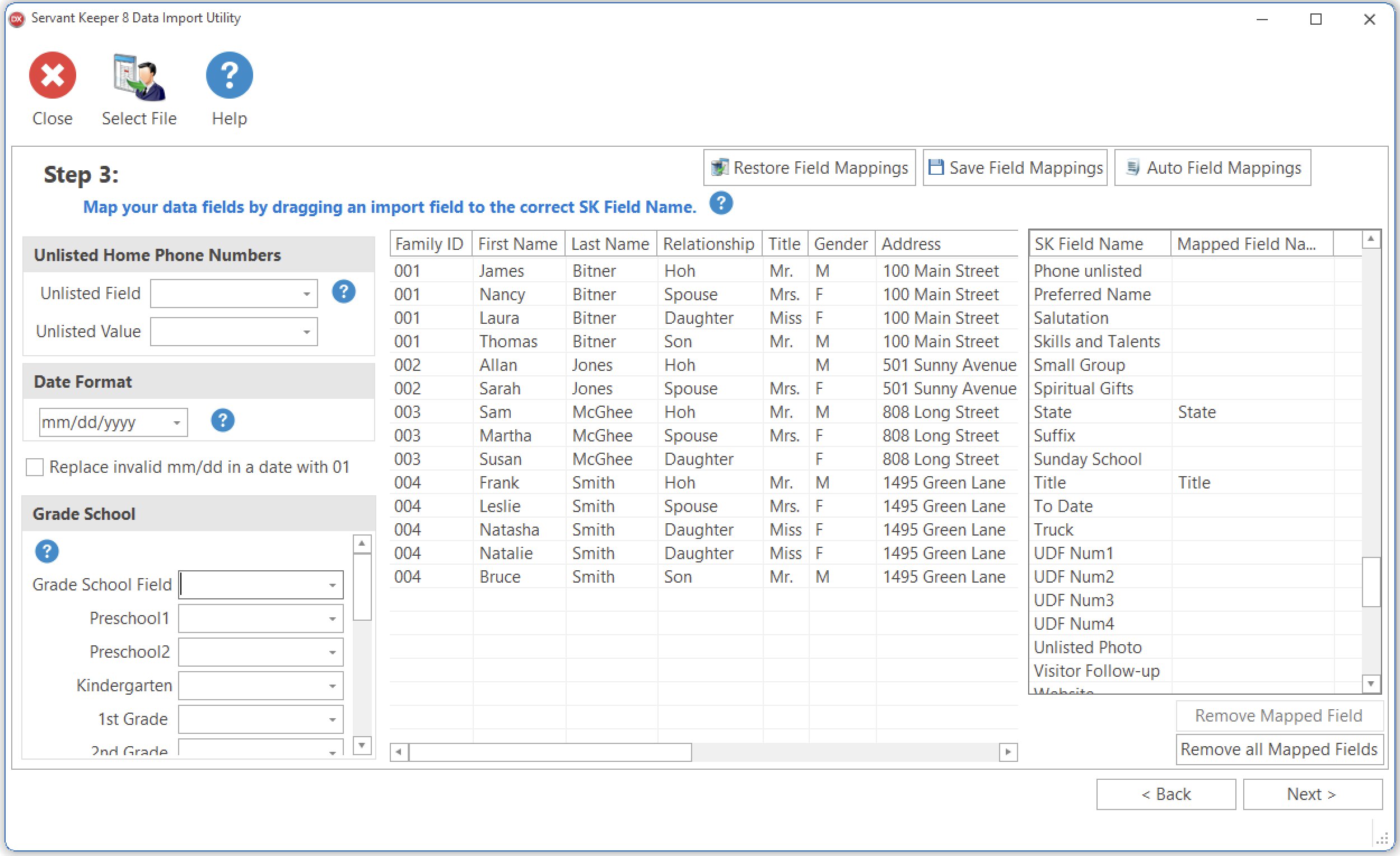Expand the mm/dd/yyyy date format dropdown

click(x=177, y=423)
